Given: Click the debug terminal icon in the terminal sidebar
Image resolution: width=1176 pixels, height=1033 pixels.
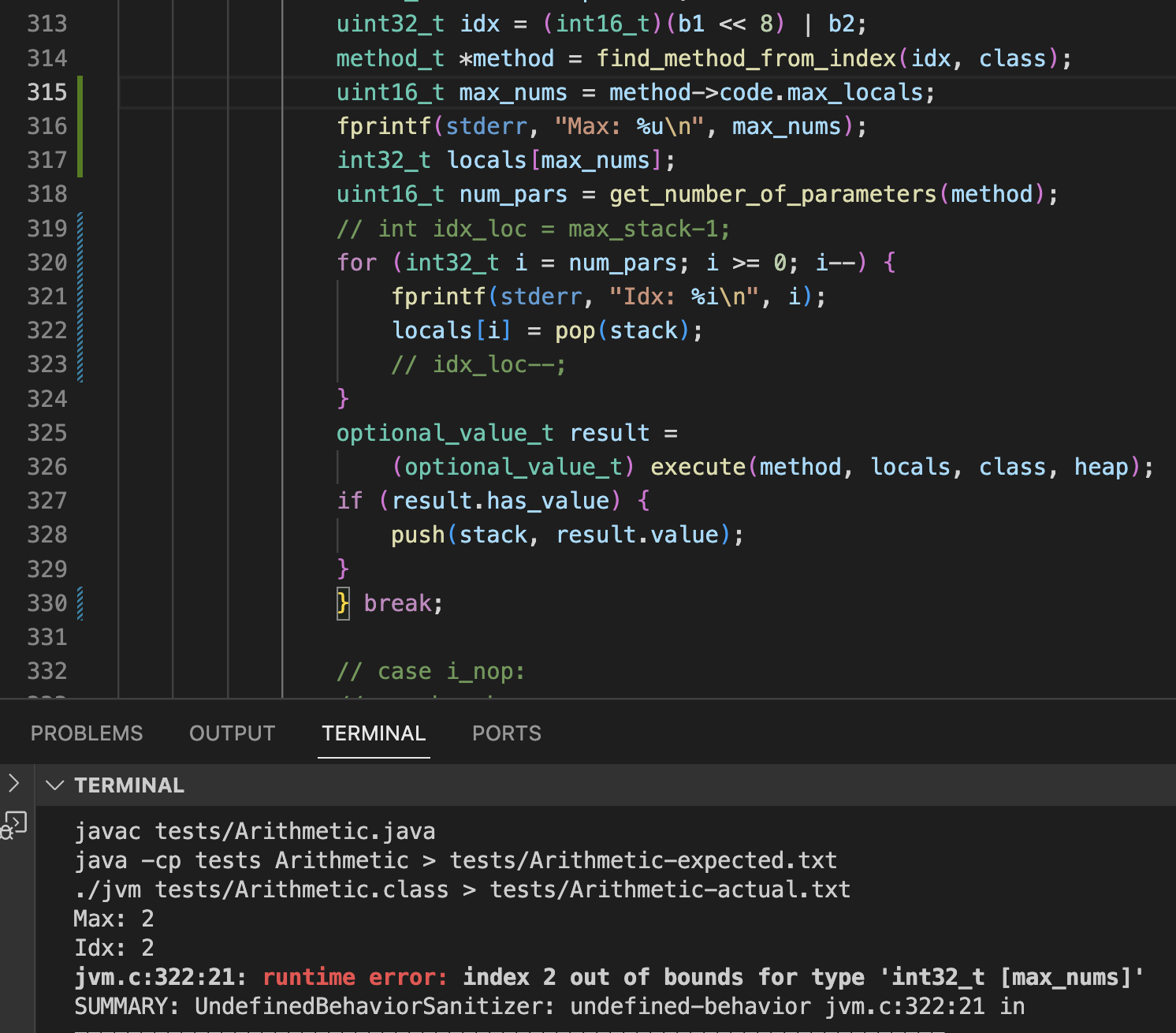Looking at the screenshot, I should coord(14,826).
